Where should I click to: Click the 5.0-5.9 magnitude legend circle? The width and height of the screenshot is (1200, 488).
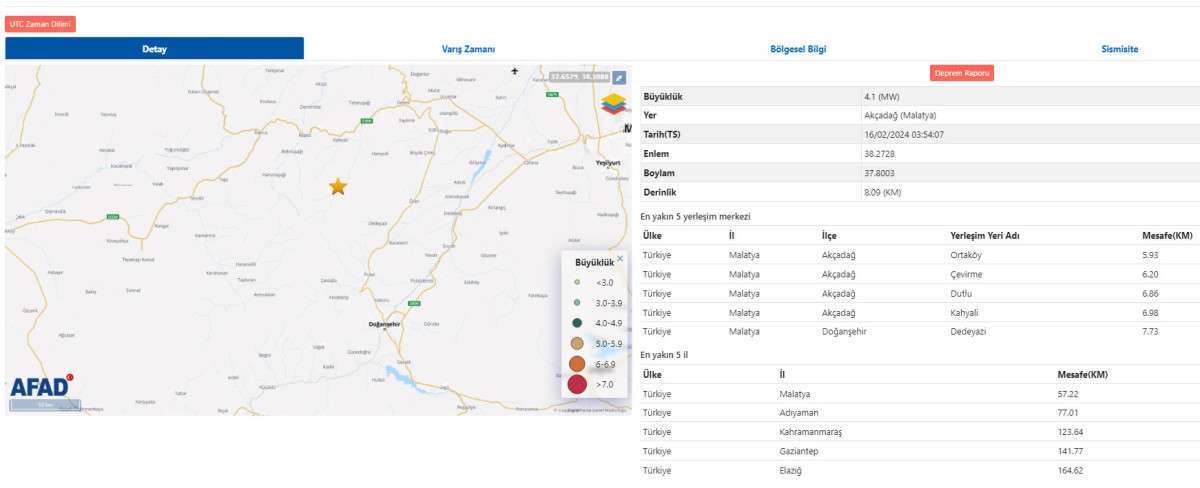click(577, 344)
